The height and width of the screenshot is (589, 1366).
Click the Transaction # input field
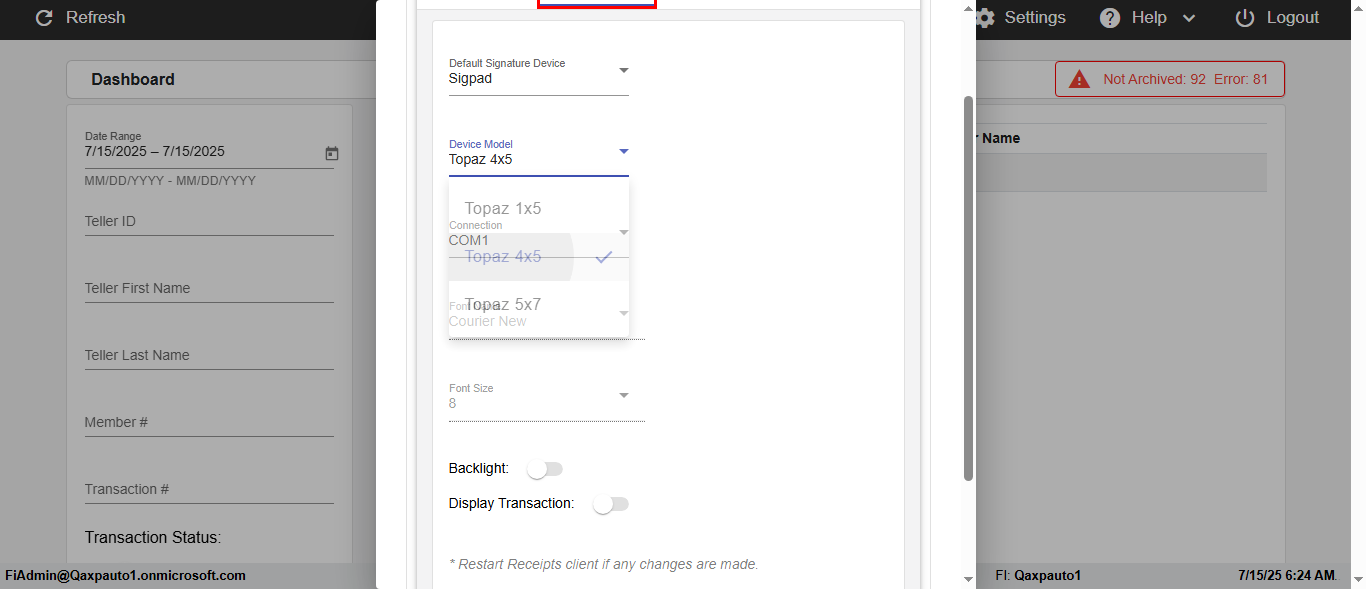(209, 489)
